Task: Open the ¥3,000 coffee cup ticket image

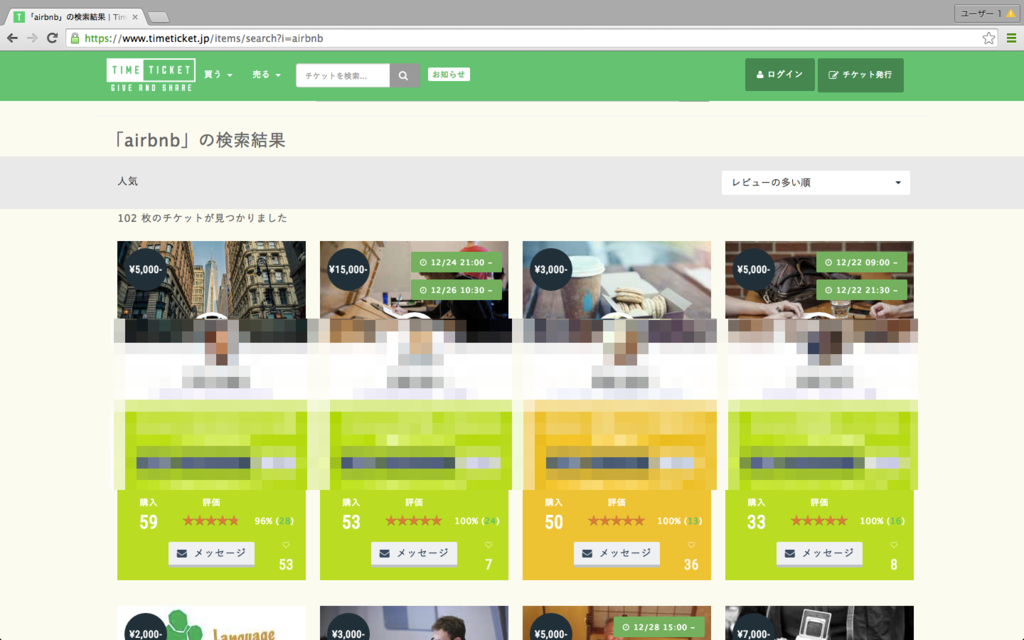Action: click(x=616, y=280)
